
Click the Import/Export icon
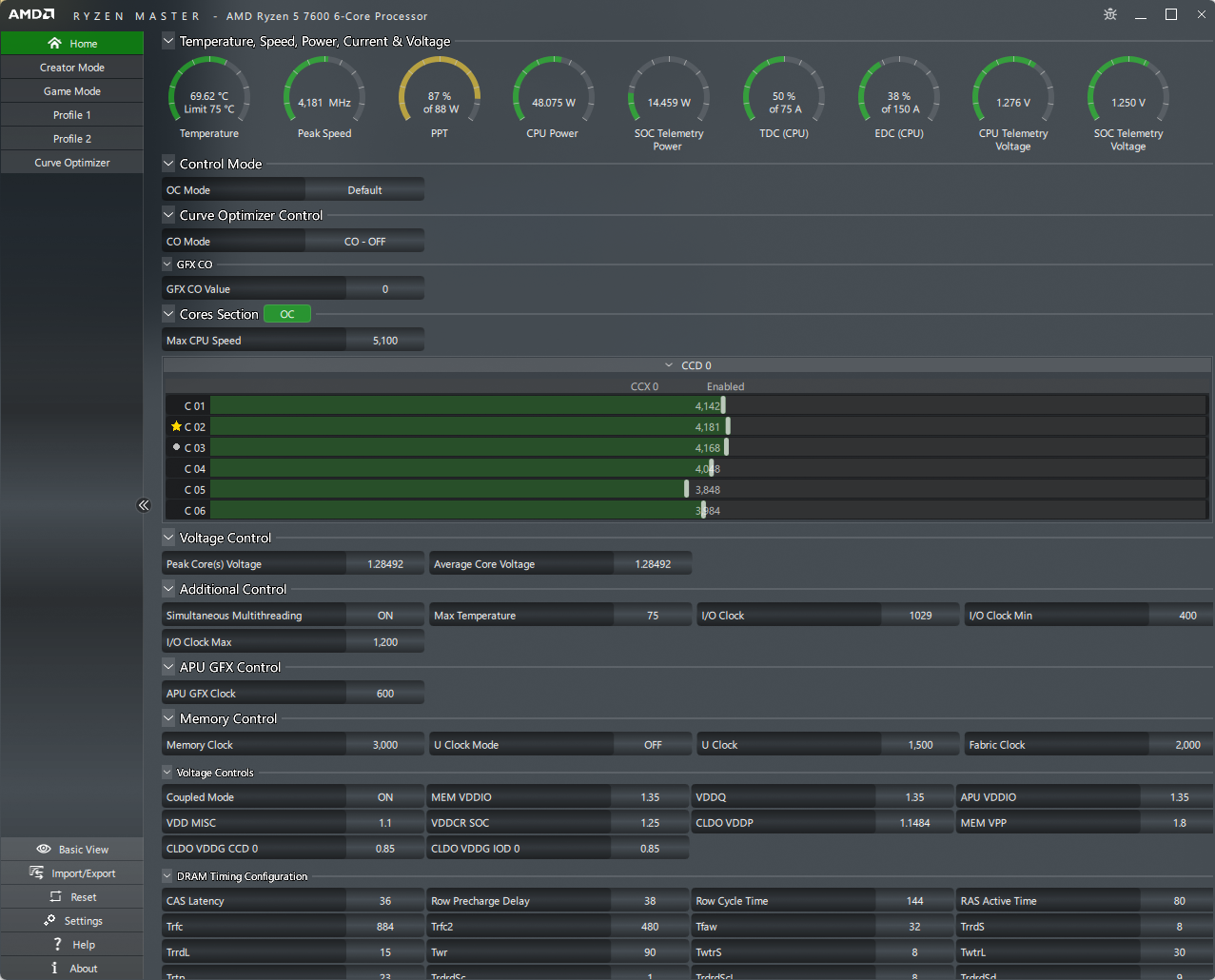point(37,872)
